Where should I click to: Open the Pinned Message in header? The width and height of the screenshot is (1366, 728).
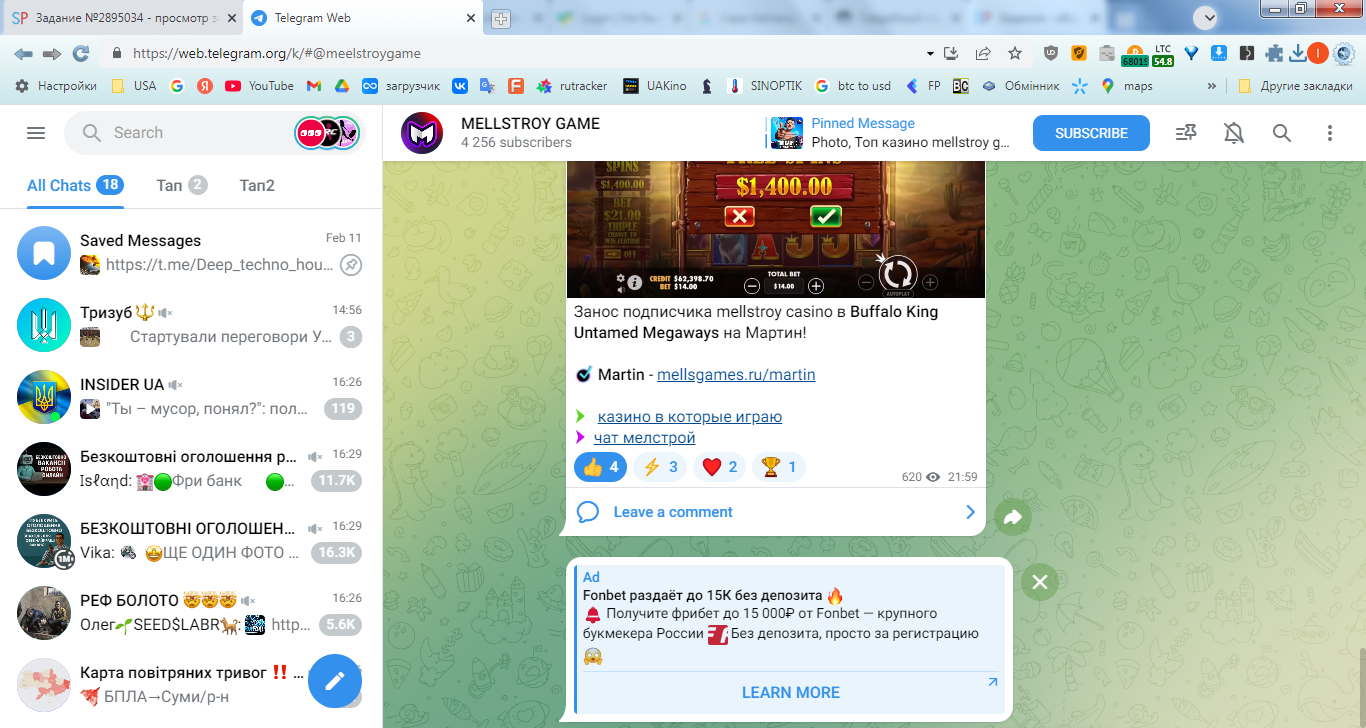[890, 133]
